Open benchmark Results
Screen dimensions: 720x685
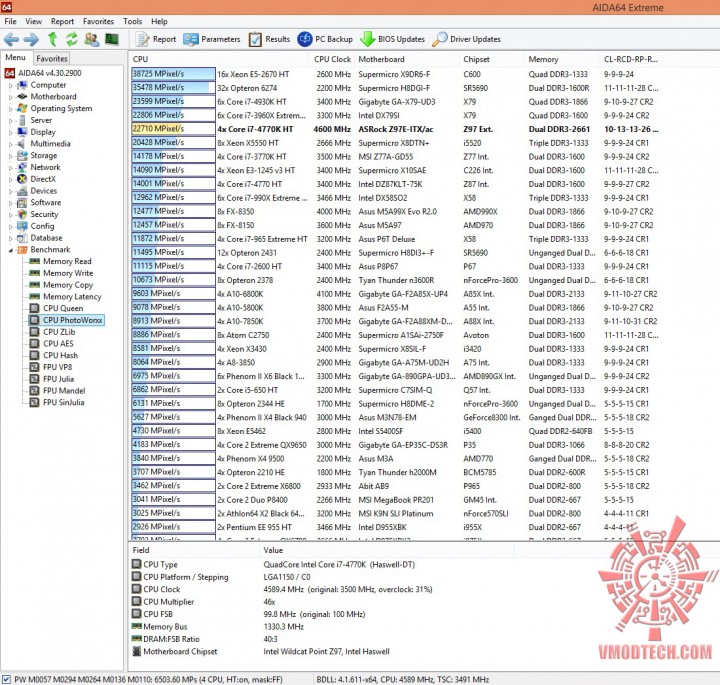point(270,39)
